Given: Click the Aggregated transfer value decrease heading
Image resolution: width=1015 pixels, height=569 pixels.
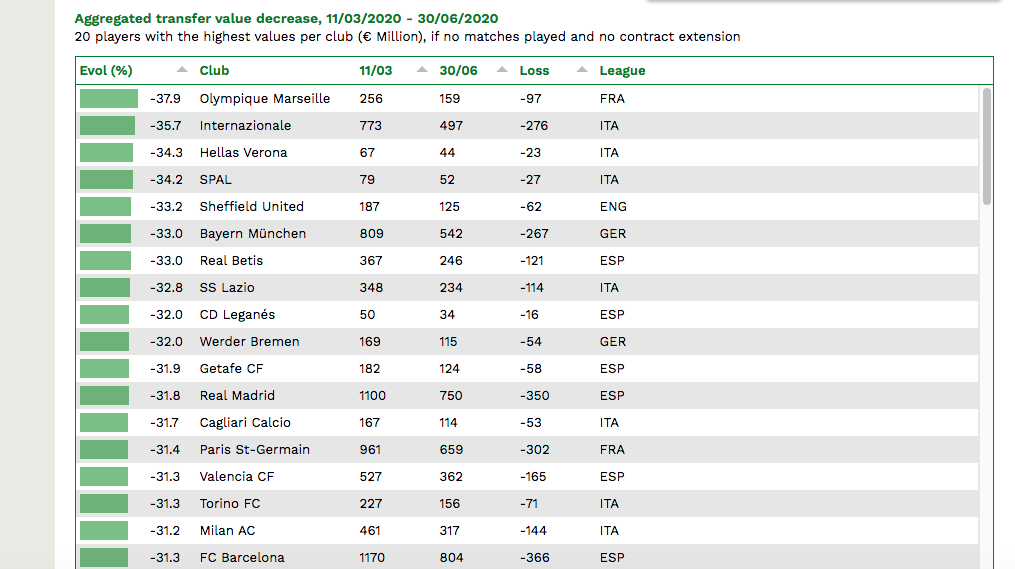Looking at the screenshot, I should (286, 19).
